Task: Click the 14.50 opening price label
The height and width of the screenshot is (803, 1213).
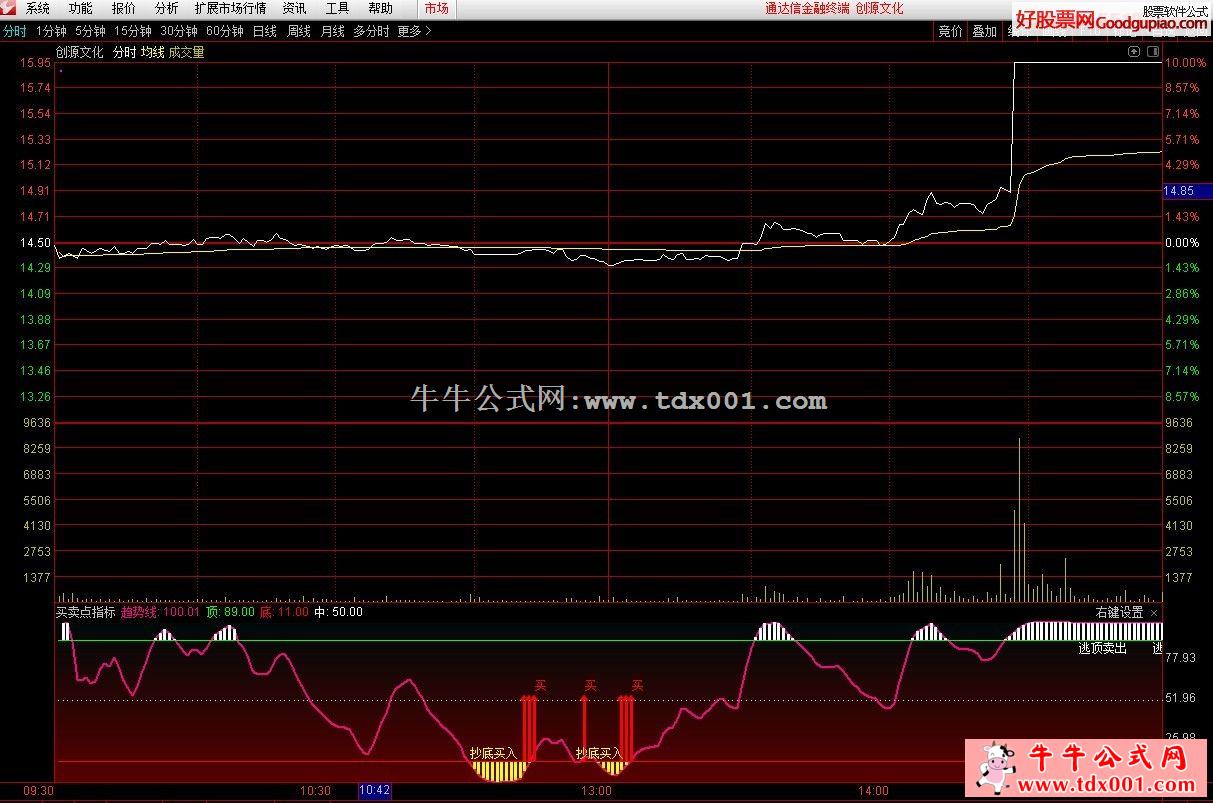Action: 35,243
